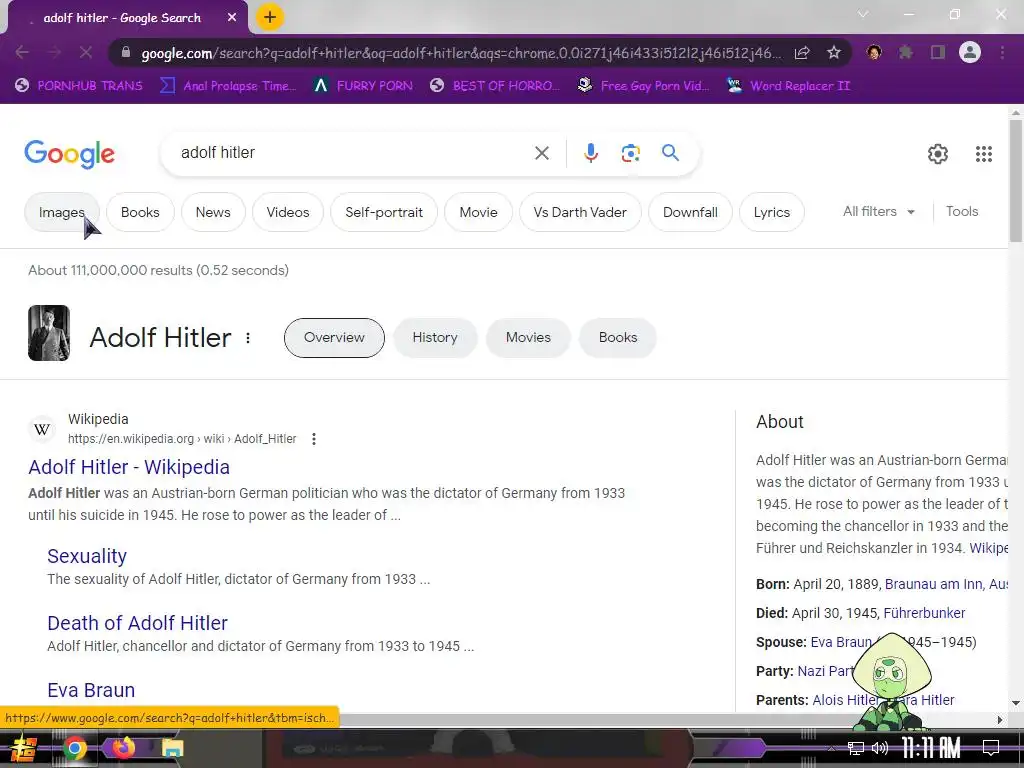Open the Google apps grid
The height and width of the screenshot is (768, 1024).
[984, 153]
